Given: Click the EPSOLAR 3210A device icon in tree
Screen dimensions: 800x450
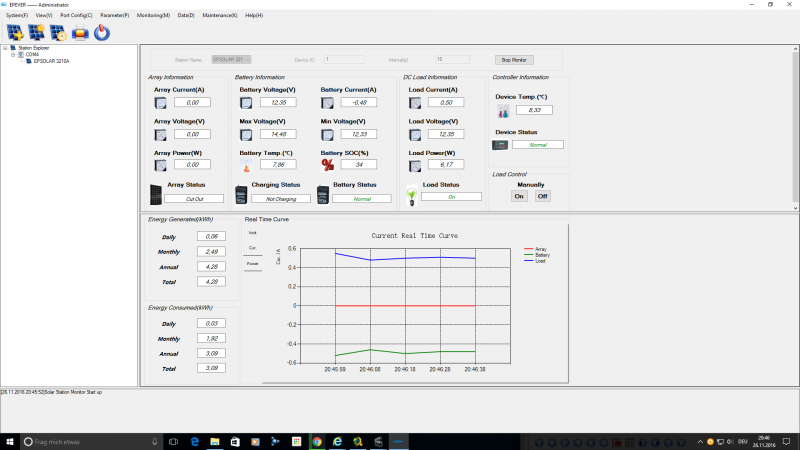Looking at the screenshot, I should 29,61.
